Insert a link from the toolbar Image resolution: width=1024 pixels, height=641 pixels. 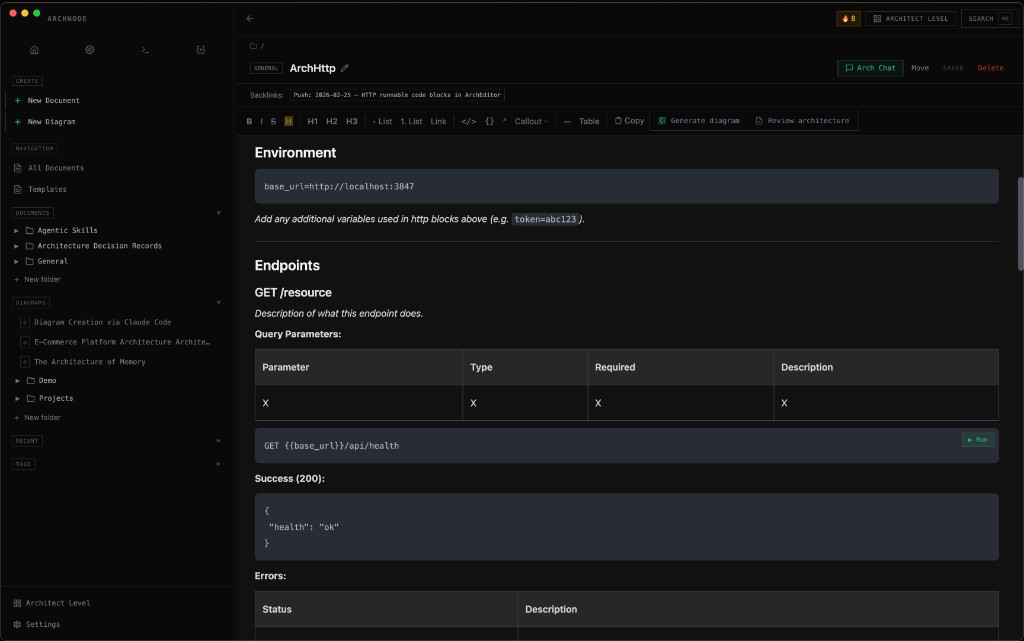click(438, 121)
